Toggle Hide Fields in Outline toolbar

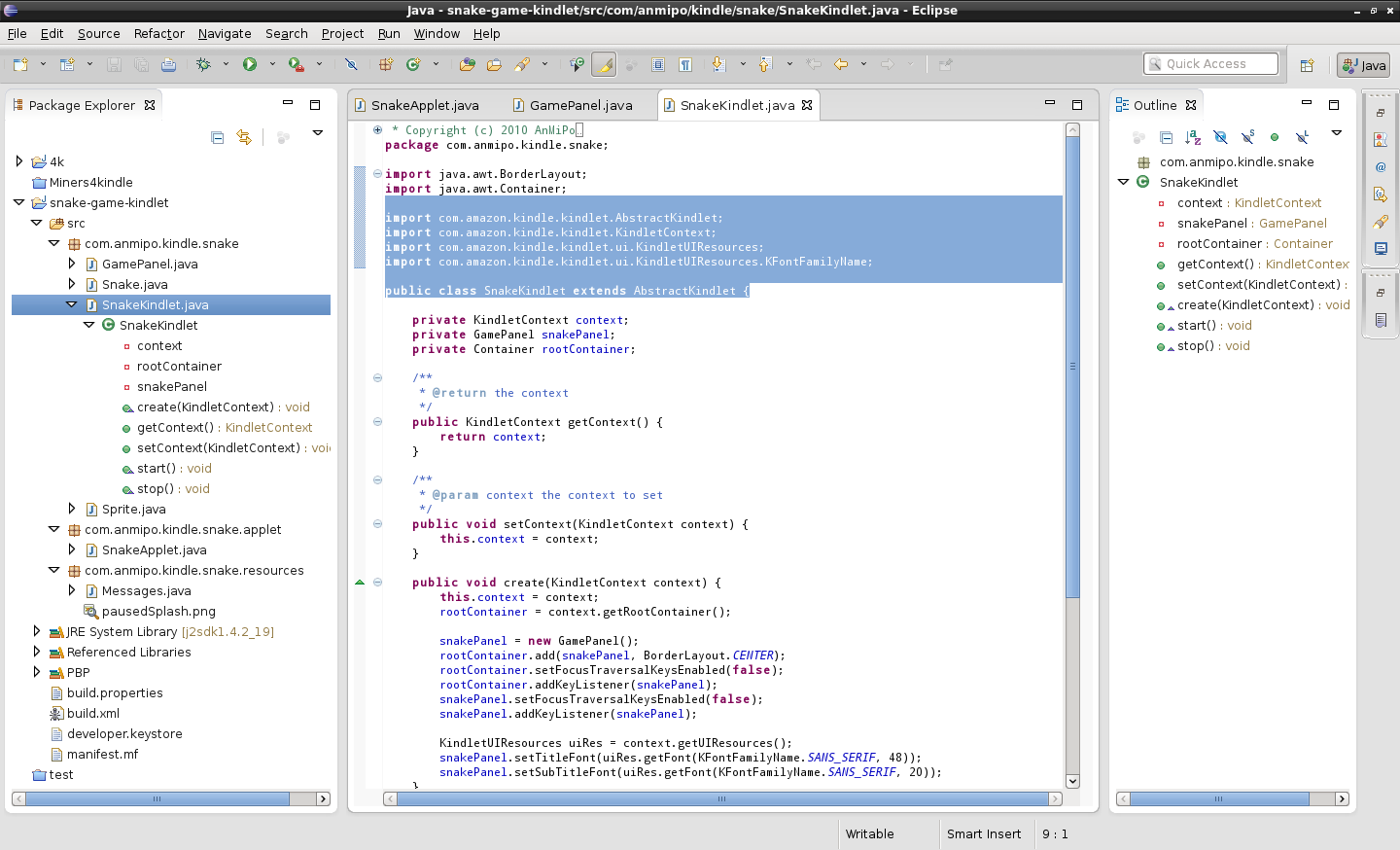point(1220,137)
